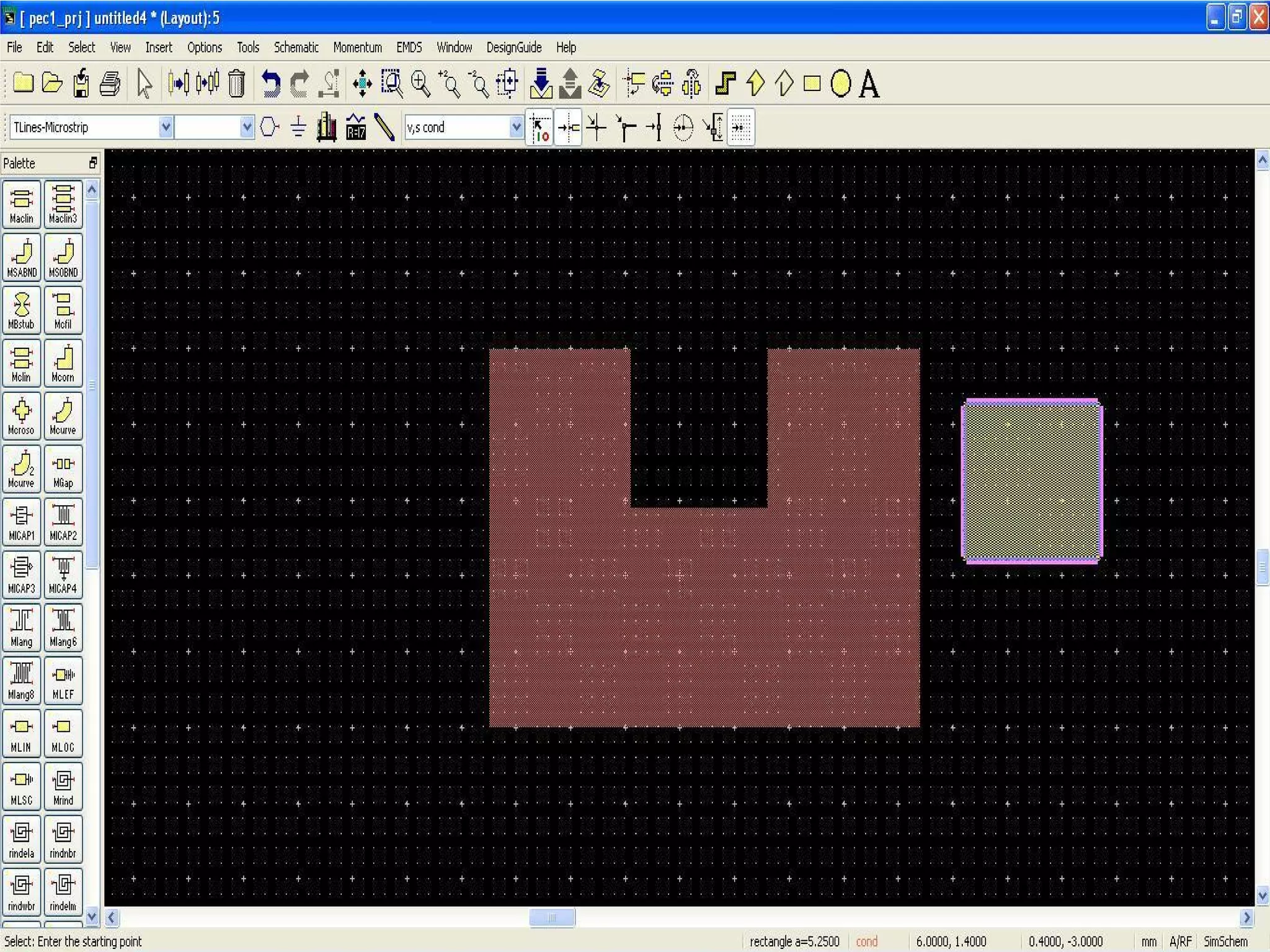The image size is (1270, 952).
Task: Select the Insert Text 'A' tool
Action: 869,84
